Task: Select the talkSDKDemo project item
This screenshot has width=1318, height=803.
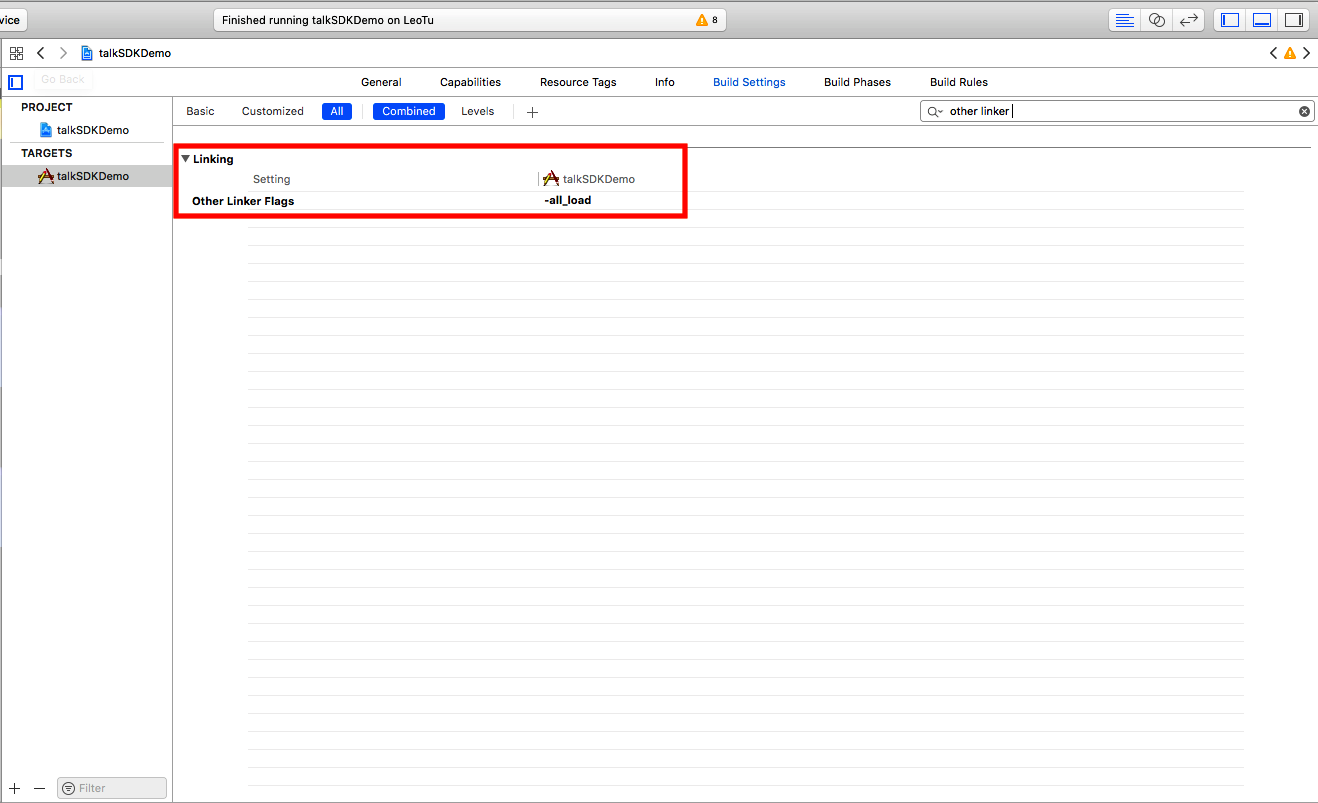Action: pyautogui.click(x=92, y=130)
